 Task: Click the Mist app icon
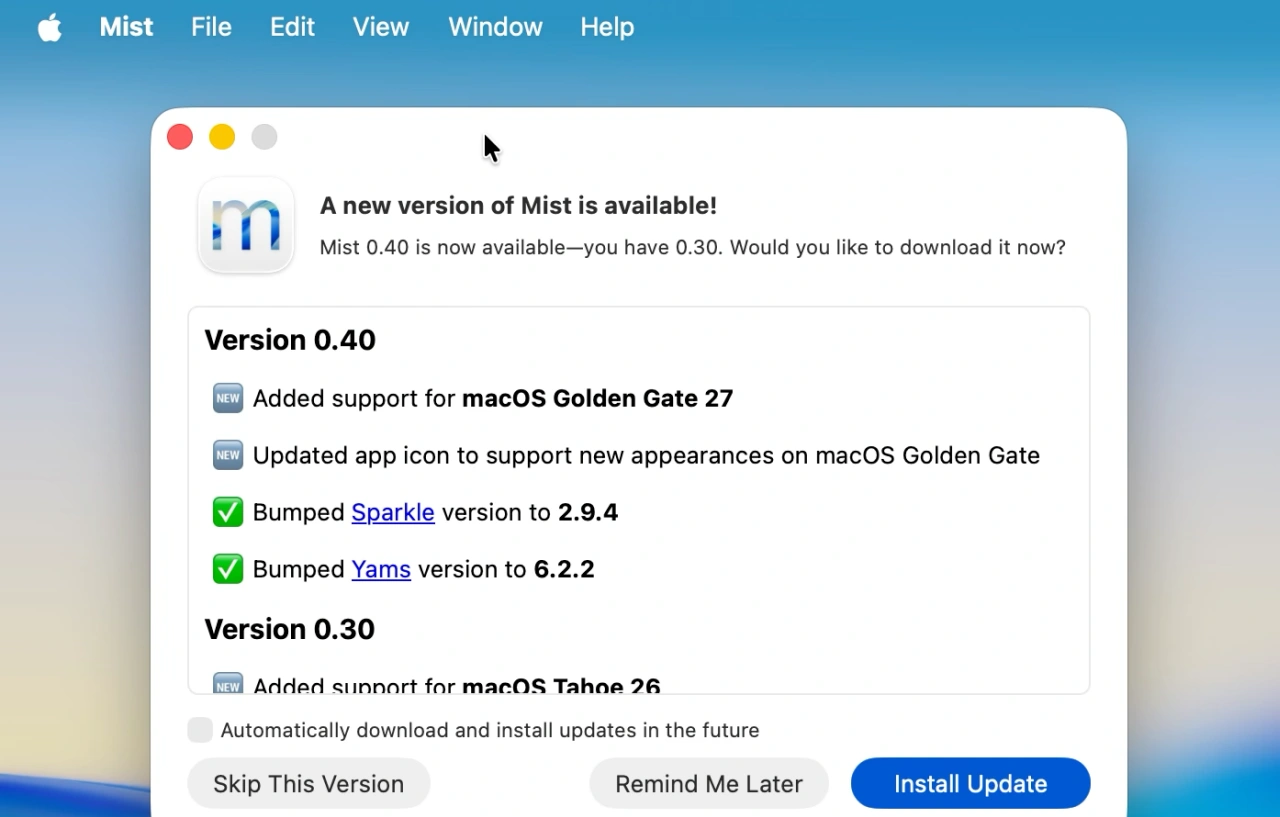point(246,225)
